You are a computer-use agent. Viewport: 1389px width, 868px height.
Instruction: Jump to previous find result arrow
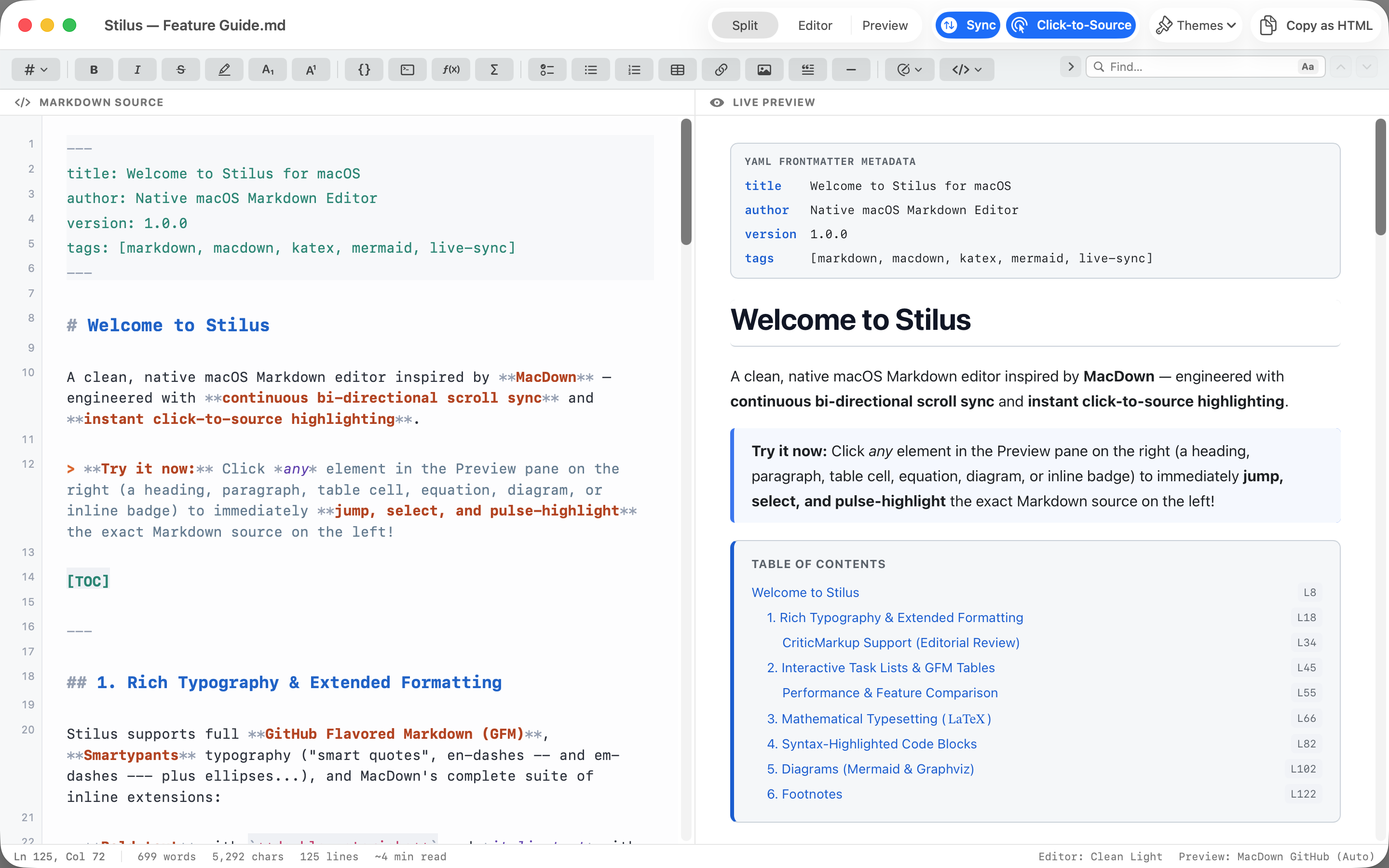(1340, 67)
